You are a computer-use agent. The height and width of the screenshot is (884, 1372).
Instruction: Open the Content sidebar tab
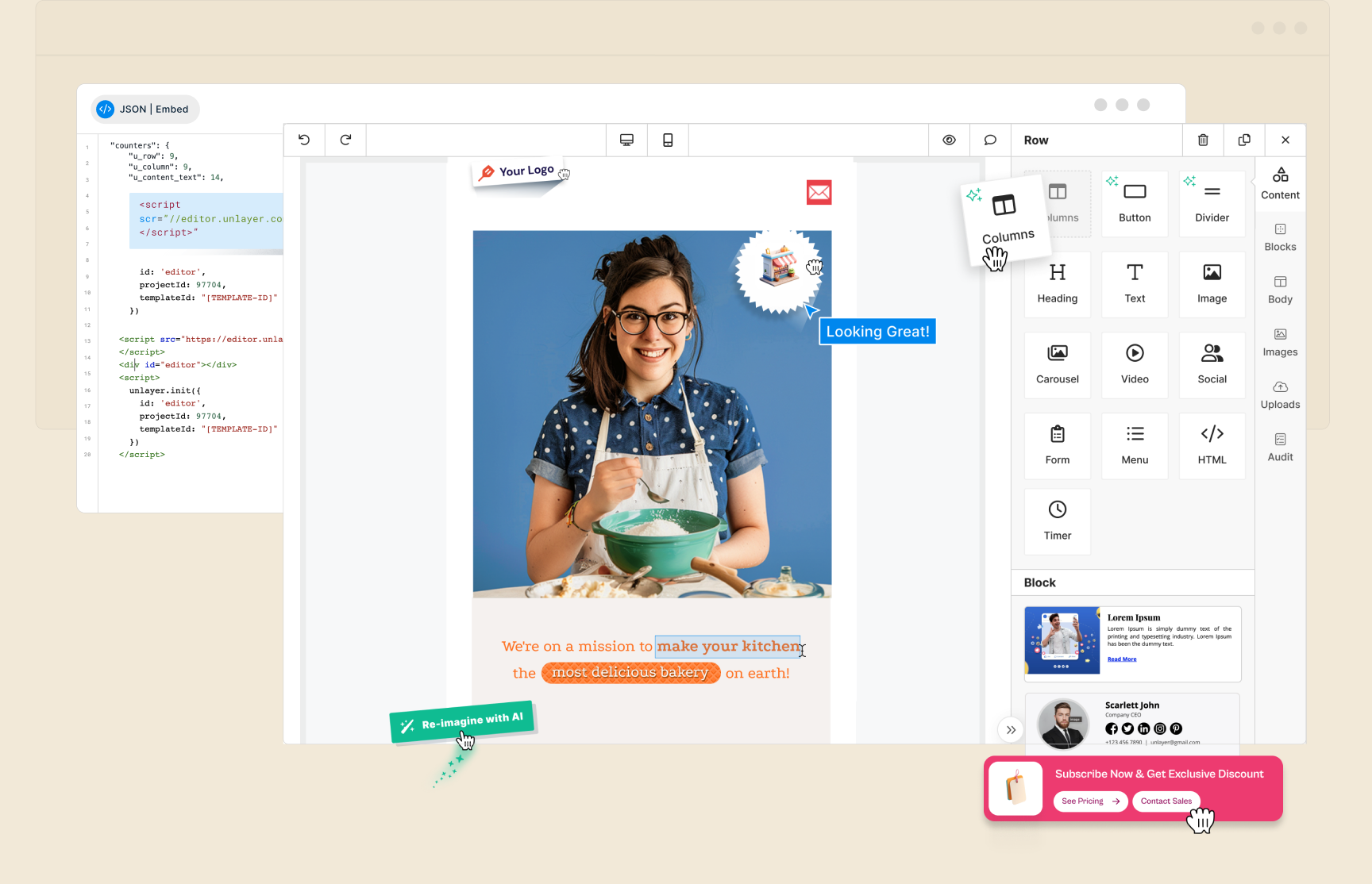click(1280, 183)
